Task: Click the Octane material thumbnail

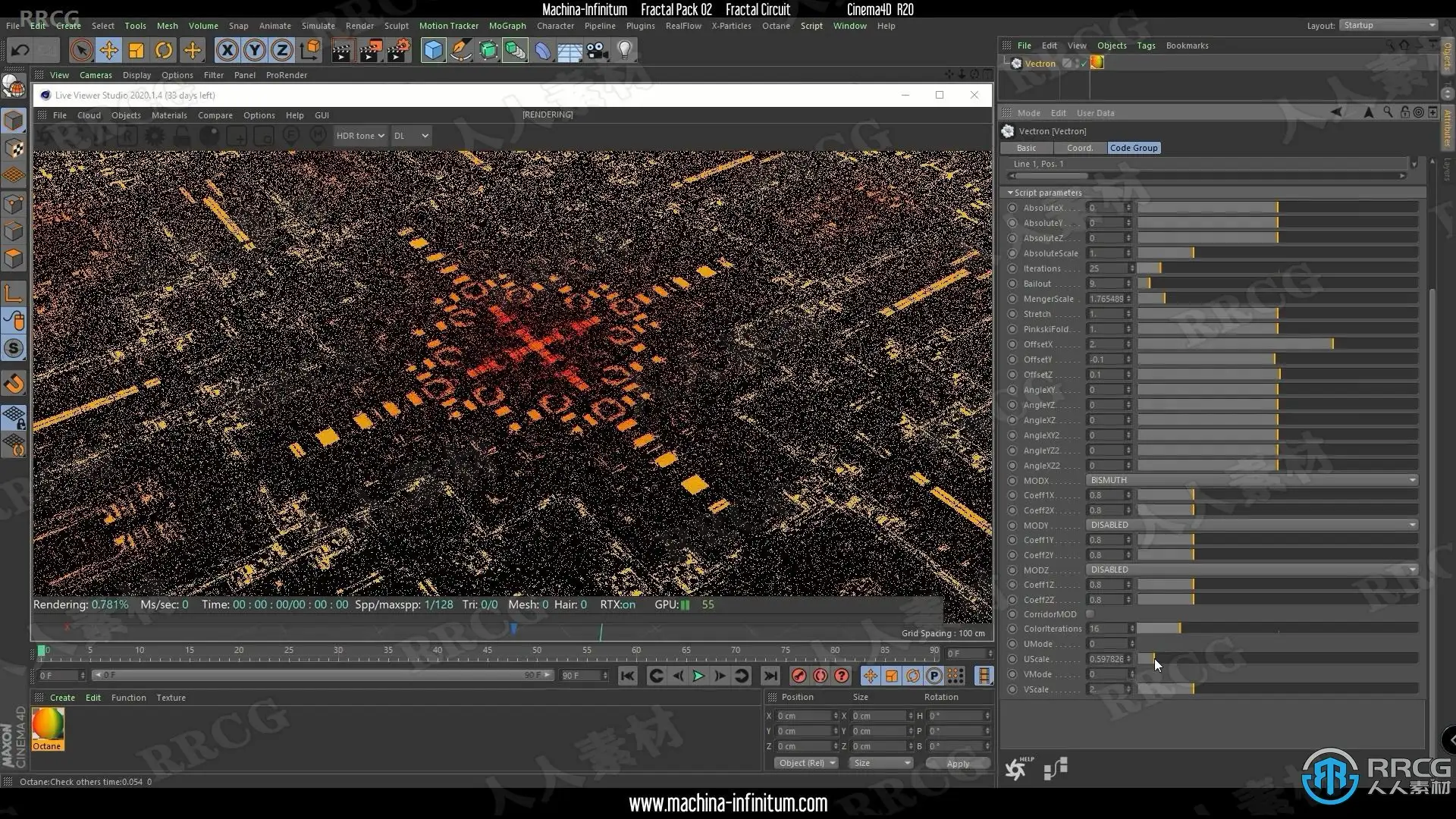Action: (x=48, y=725)
